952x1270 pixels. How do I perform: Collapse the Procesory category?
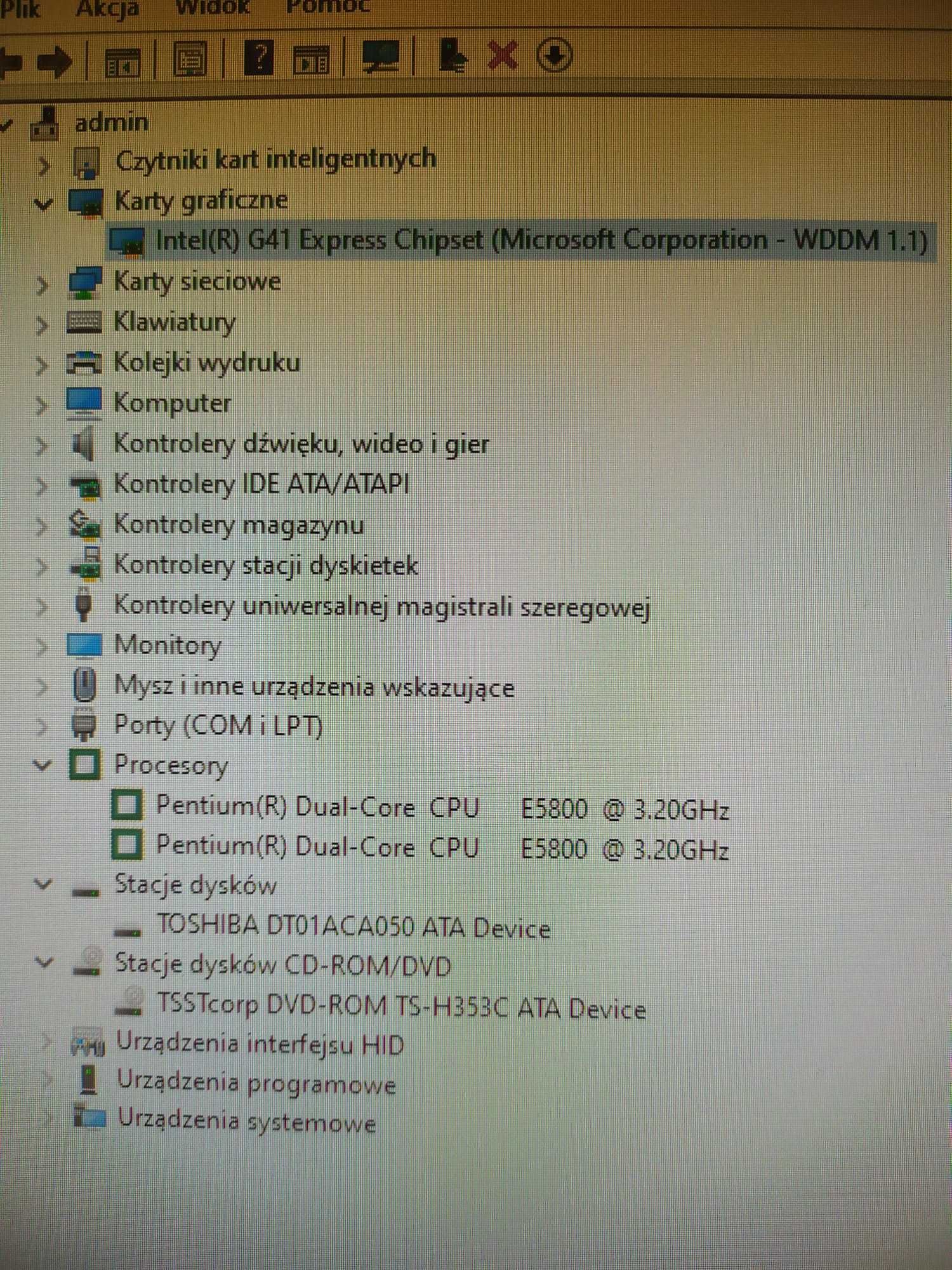pos(43,765)
